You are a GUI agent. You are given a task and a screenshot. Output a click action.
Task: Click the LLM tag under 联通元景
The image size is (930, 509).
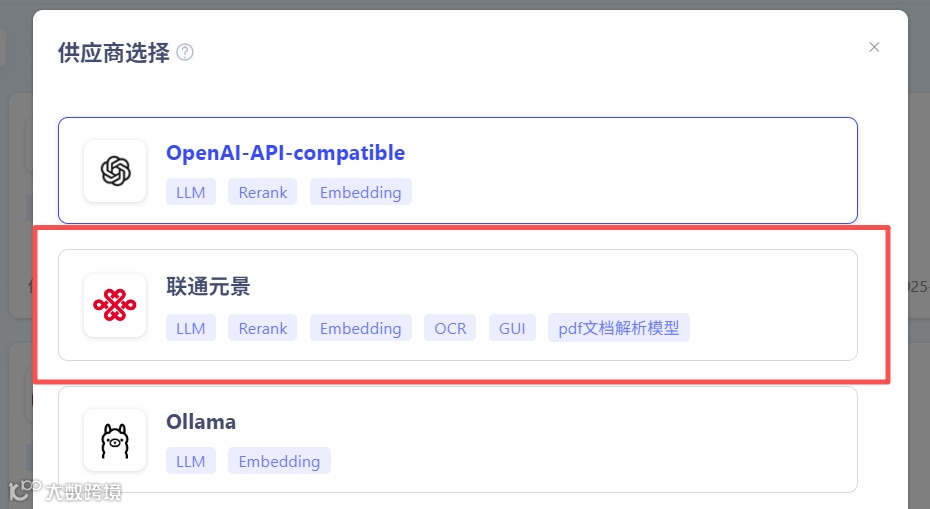pyautogui.click(x=190, y=328)
